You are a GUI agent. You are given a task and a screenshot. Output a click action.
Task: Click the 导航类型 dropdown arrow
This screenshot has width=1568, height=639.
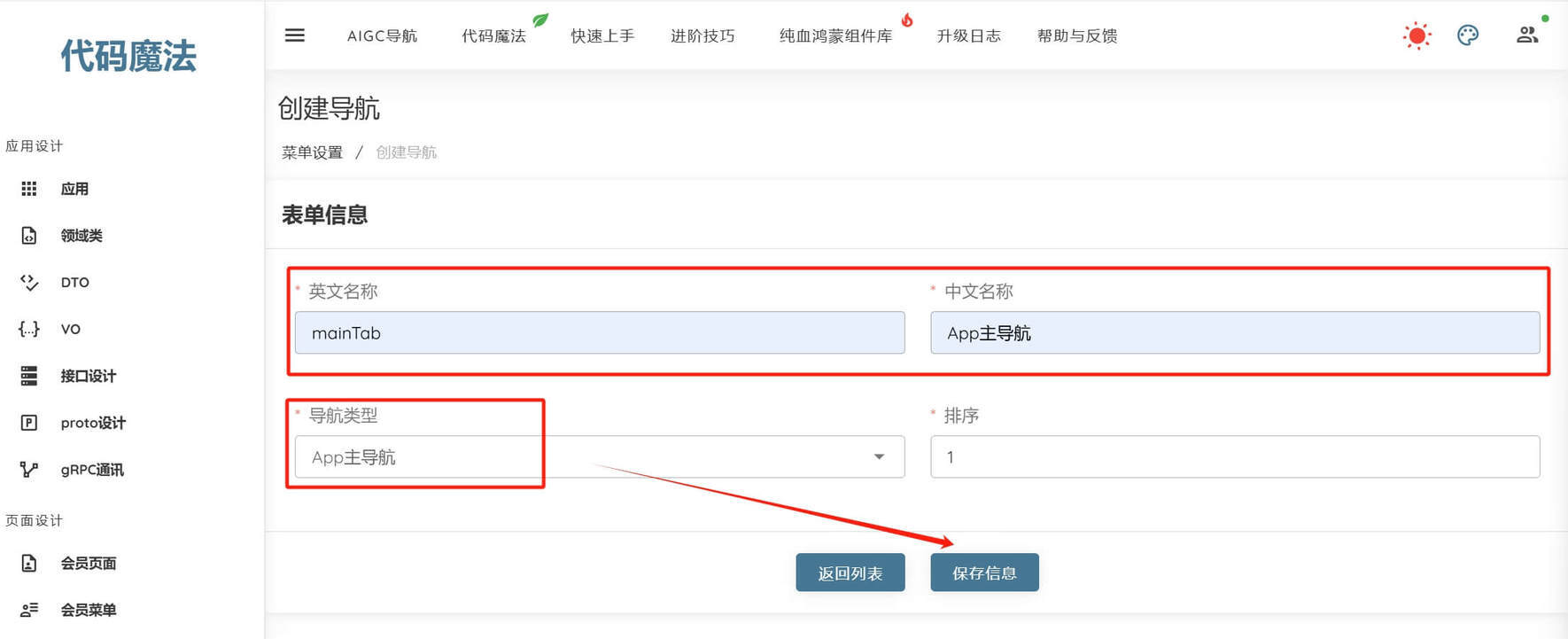879,456
